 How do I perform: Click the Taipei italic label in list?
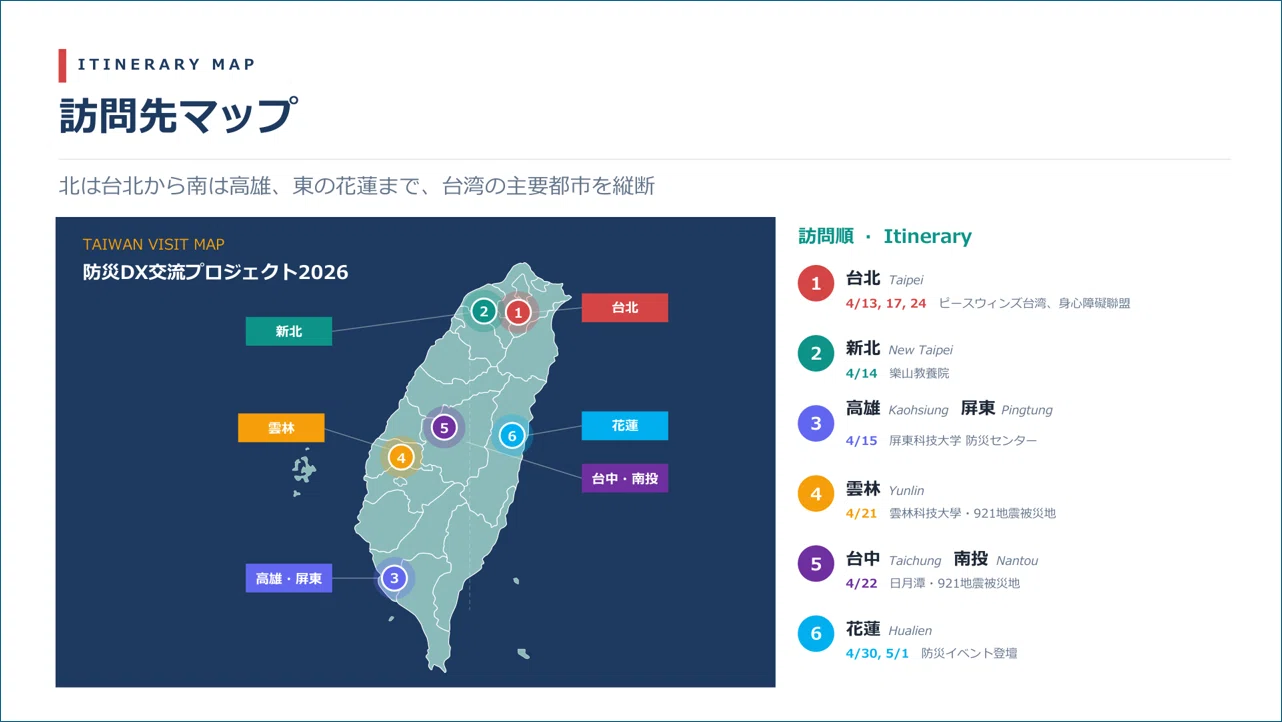coord(906,280)
